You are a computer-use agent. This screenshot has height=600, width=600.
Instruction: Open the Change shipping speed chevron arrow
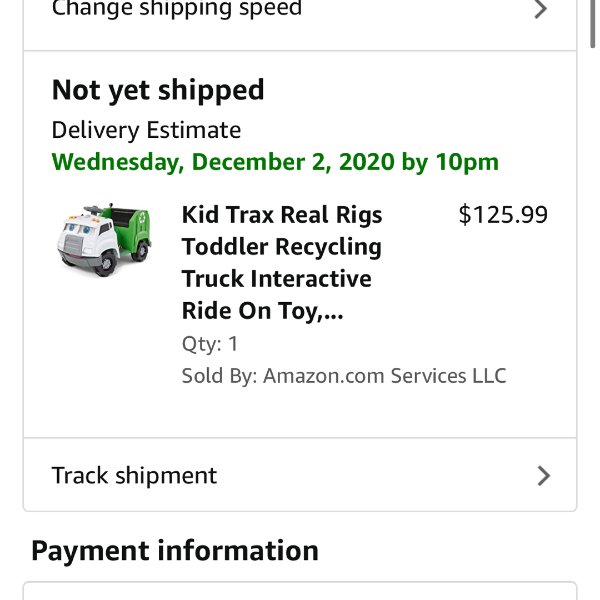coord(540,9)
